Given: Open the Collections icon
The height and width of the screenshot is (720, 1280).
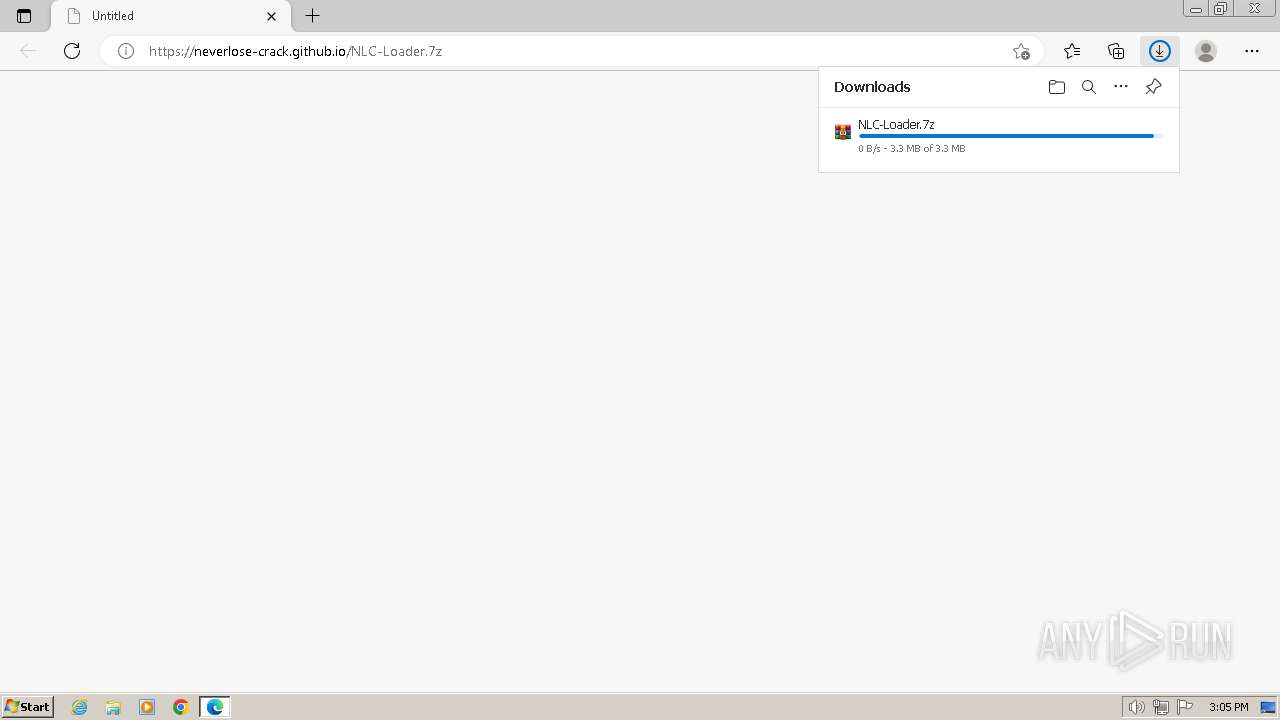Looking at the screenshot, I should tap(1116, 51).
